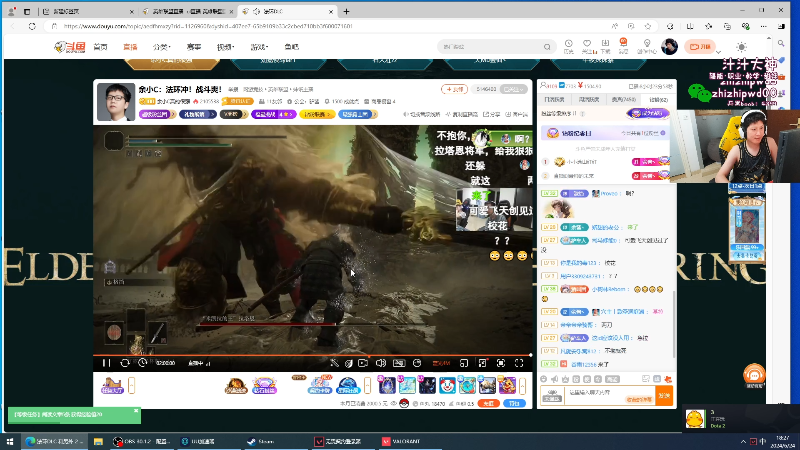This screenshot has width=800, height=450.
Task: Send chat message with orange button
Action: pyautogui.click(x=664, y=396)
